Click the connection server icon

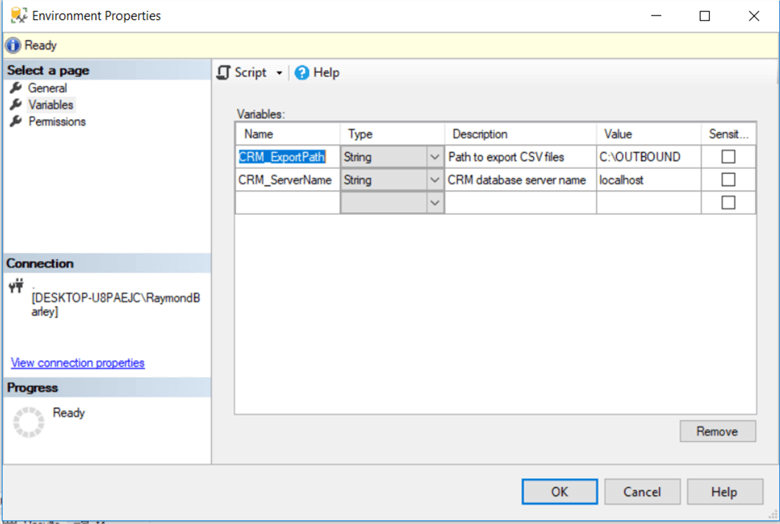click(x=15, y=286)
